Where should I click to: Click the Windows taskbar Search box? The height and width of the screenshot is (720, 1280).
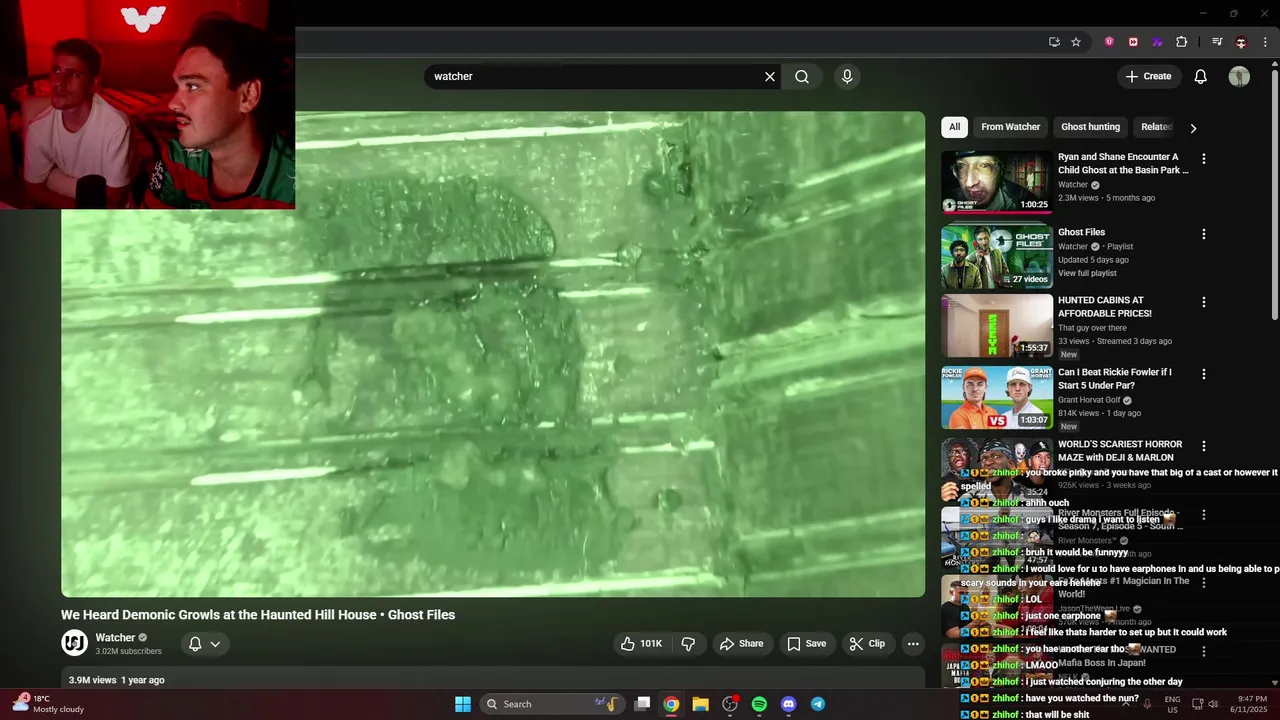click(552, 704)
